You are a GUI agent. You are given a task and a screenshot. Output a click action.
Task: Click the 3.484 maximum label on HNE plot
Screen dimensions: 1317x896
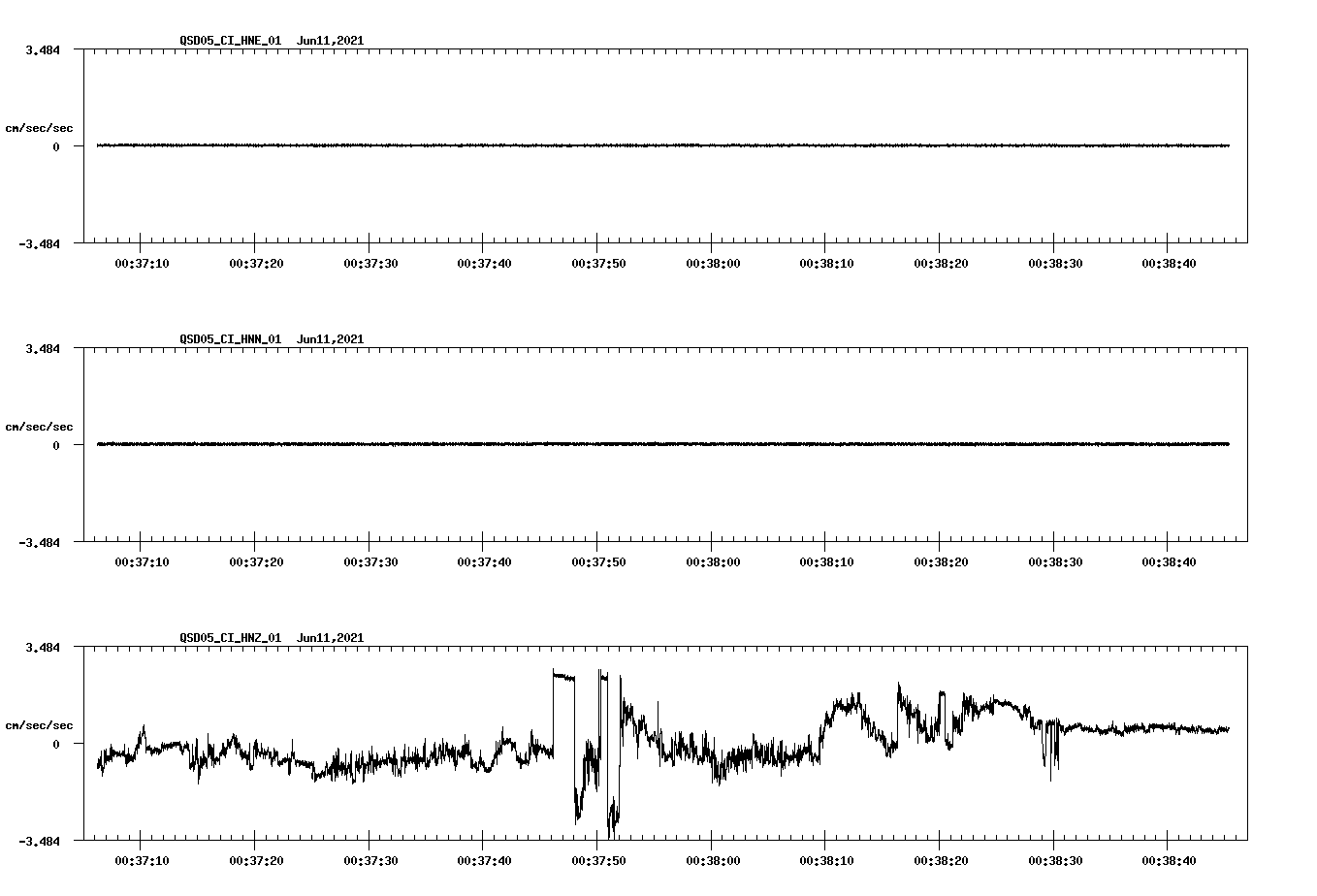[43, 49]
